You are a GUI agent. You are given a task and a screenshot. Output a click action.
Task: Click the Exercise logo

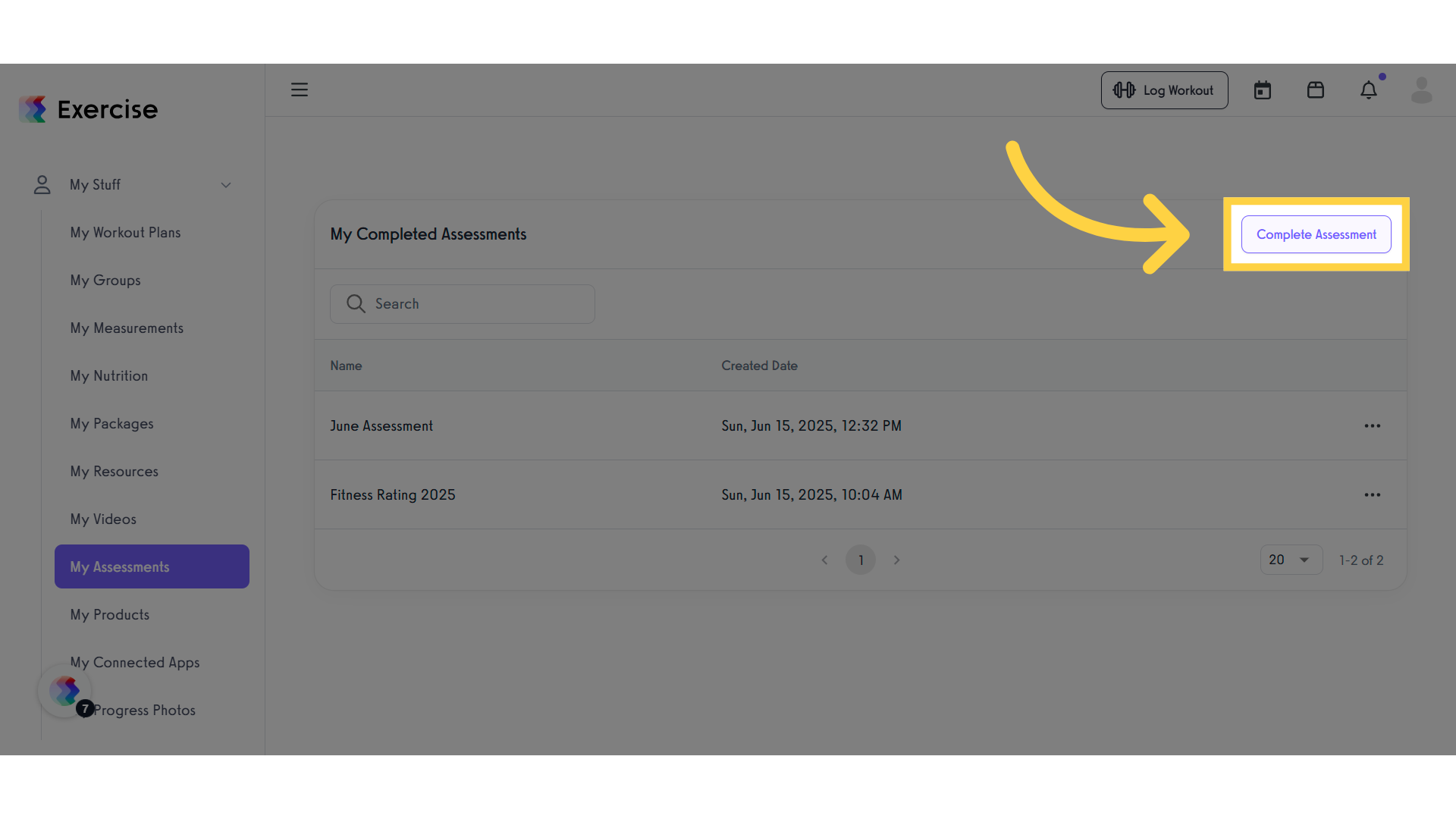89,109
